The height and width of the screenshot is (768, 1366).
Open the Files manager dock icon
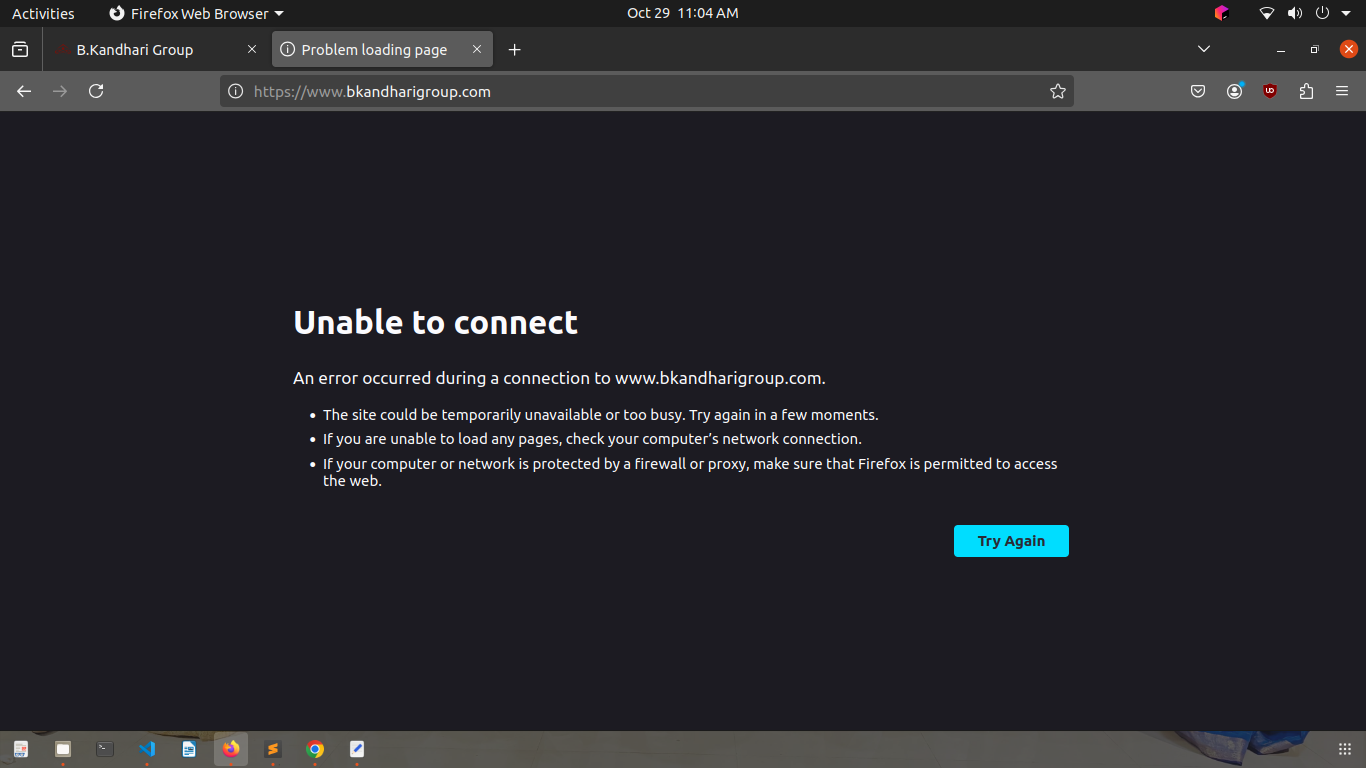pos(63,749)
